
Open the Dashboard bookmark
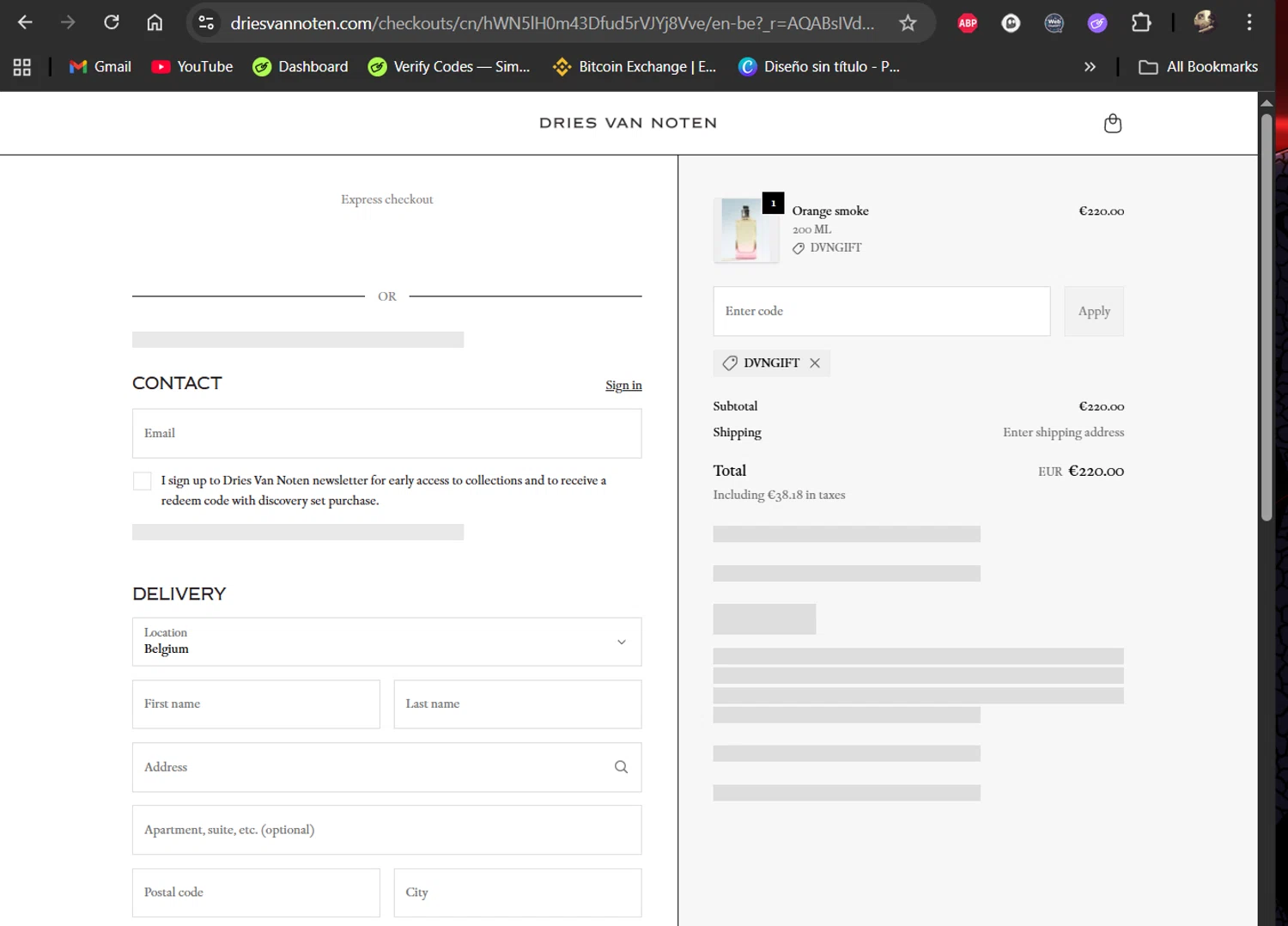pyautogui.click(x=301, y=67)
